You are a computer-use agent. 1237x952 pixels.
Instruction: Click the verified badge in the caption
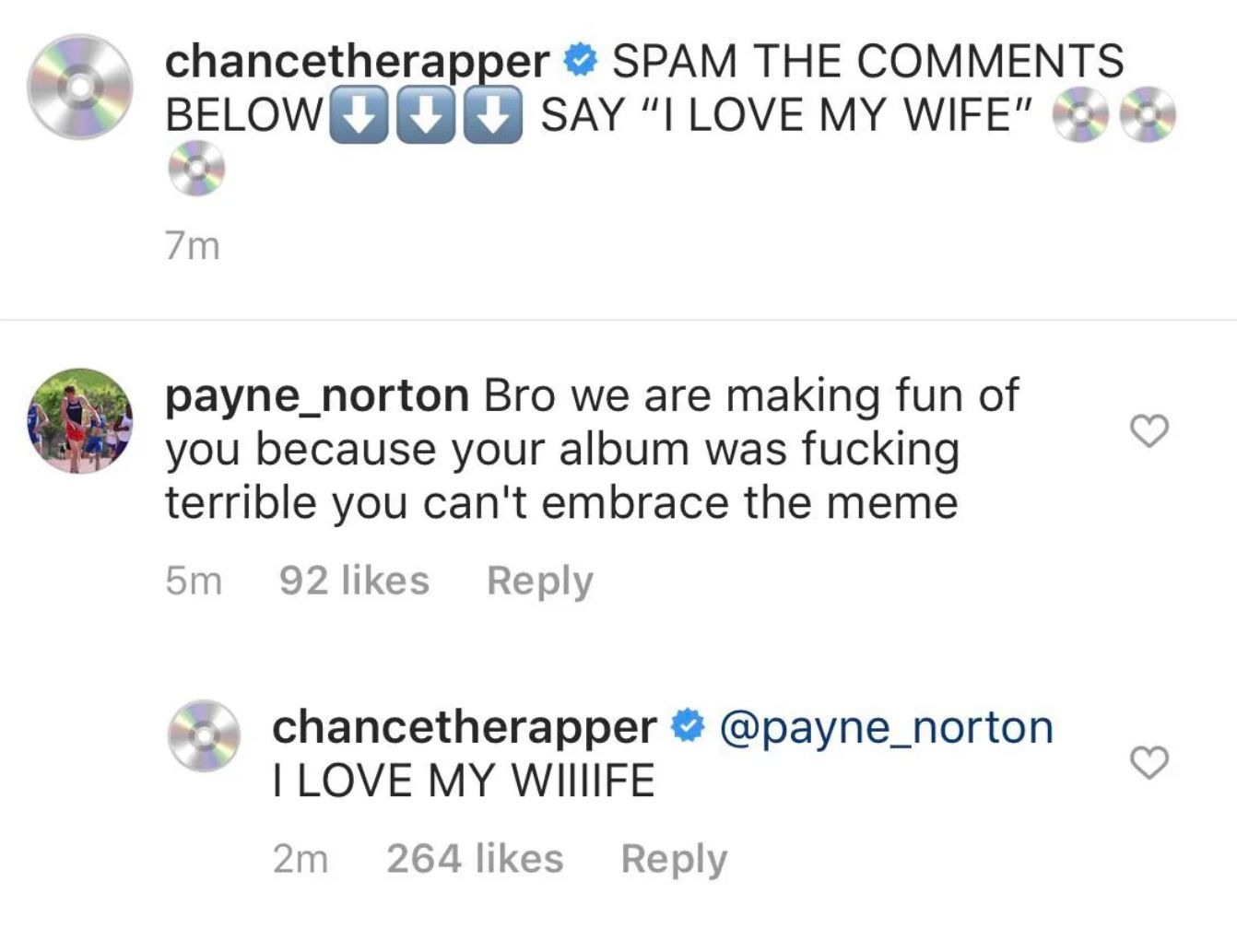click(581, 61)
